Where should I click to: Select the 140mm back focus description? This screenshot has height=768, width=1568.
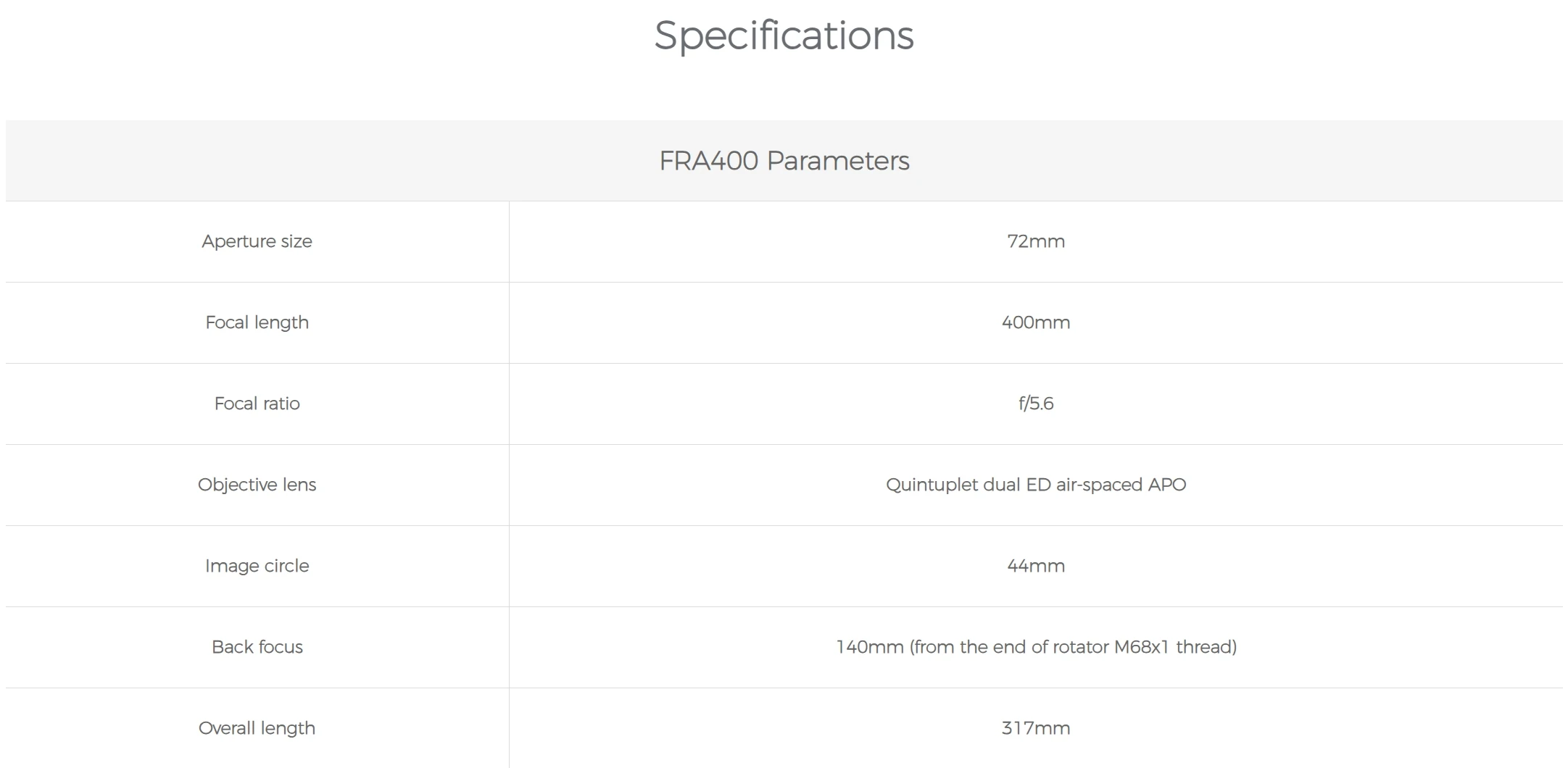(1036, 647)
